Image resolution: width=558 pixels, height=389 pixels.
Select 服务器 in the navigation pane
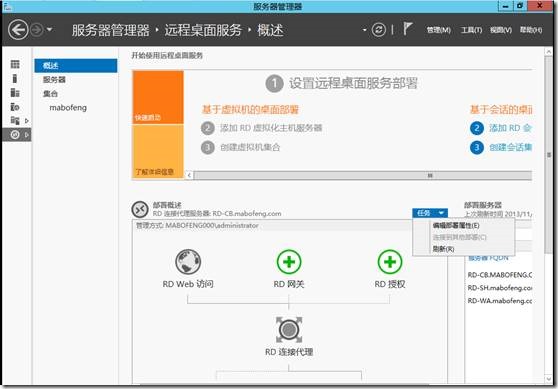tap(54, 79)
